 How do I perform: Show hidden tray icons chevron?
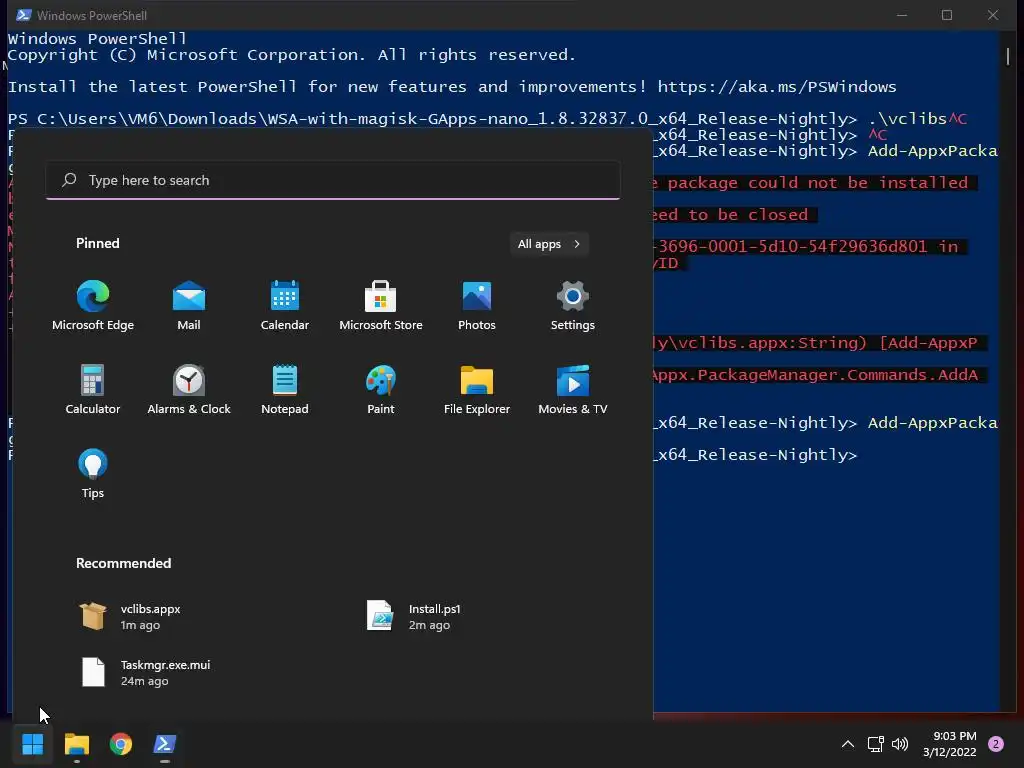pyautogui.click(x=848, y=744)
